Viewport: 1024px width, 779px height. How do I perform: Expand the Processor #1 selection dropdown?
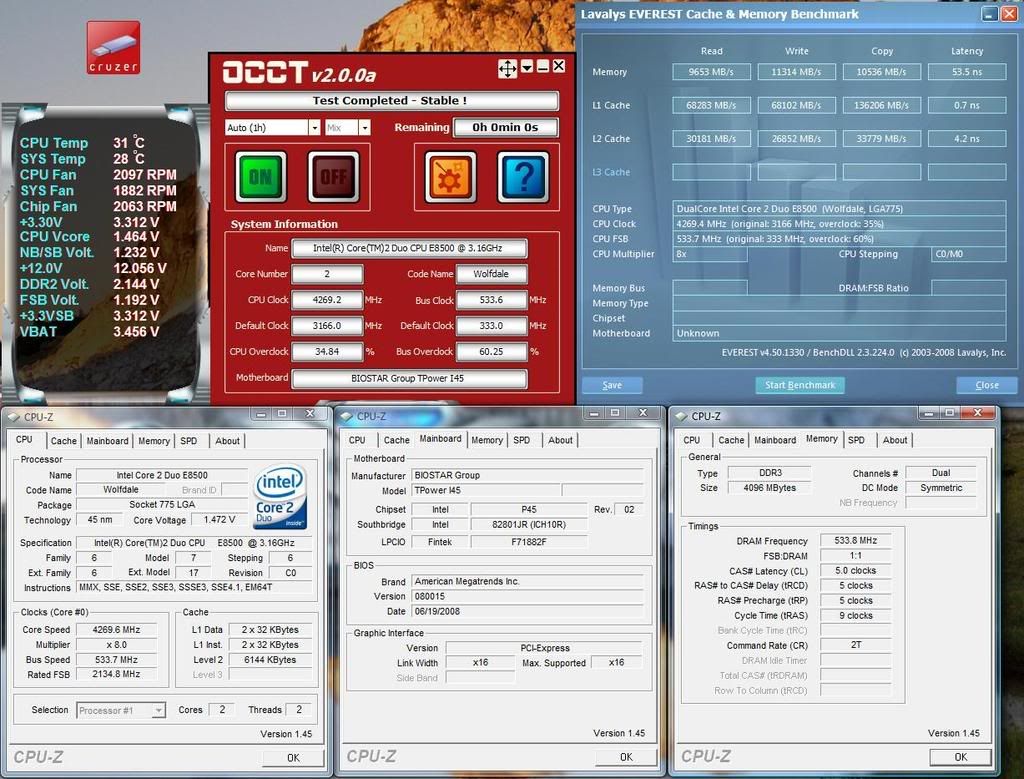(x=158, y=710)
